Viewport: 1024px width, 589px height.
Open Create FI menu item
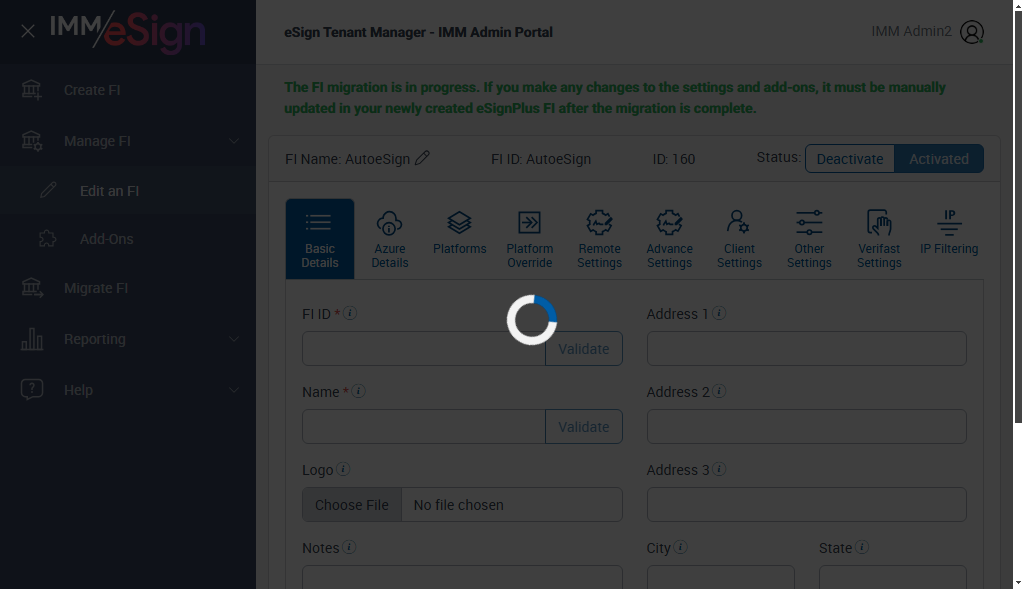tap(128, 90)
